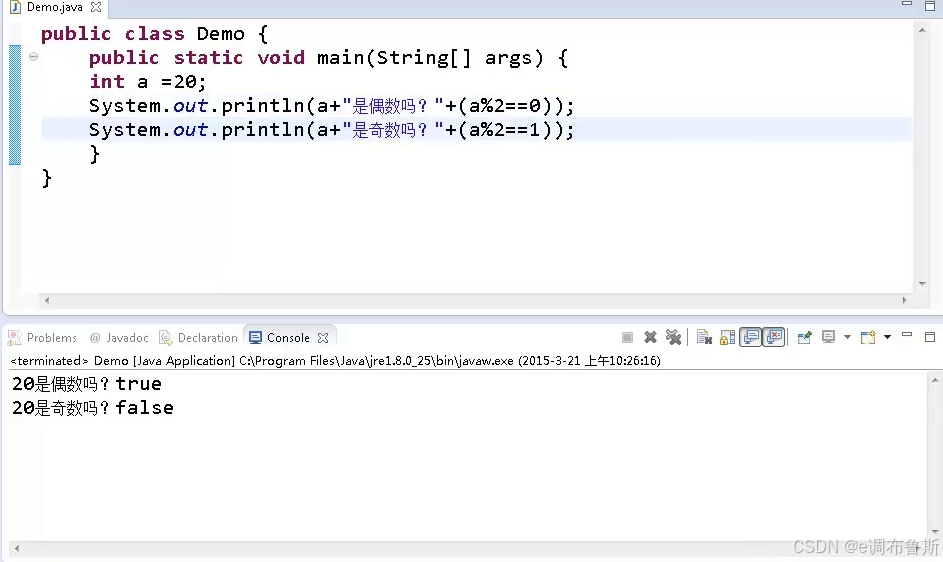Click the println line containing a%2==0
943x562 pixels.
[332, 105]
